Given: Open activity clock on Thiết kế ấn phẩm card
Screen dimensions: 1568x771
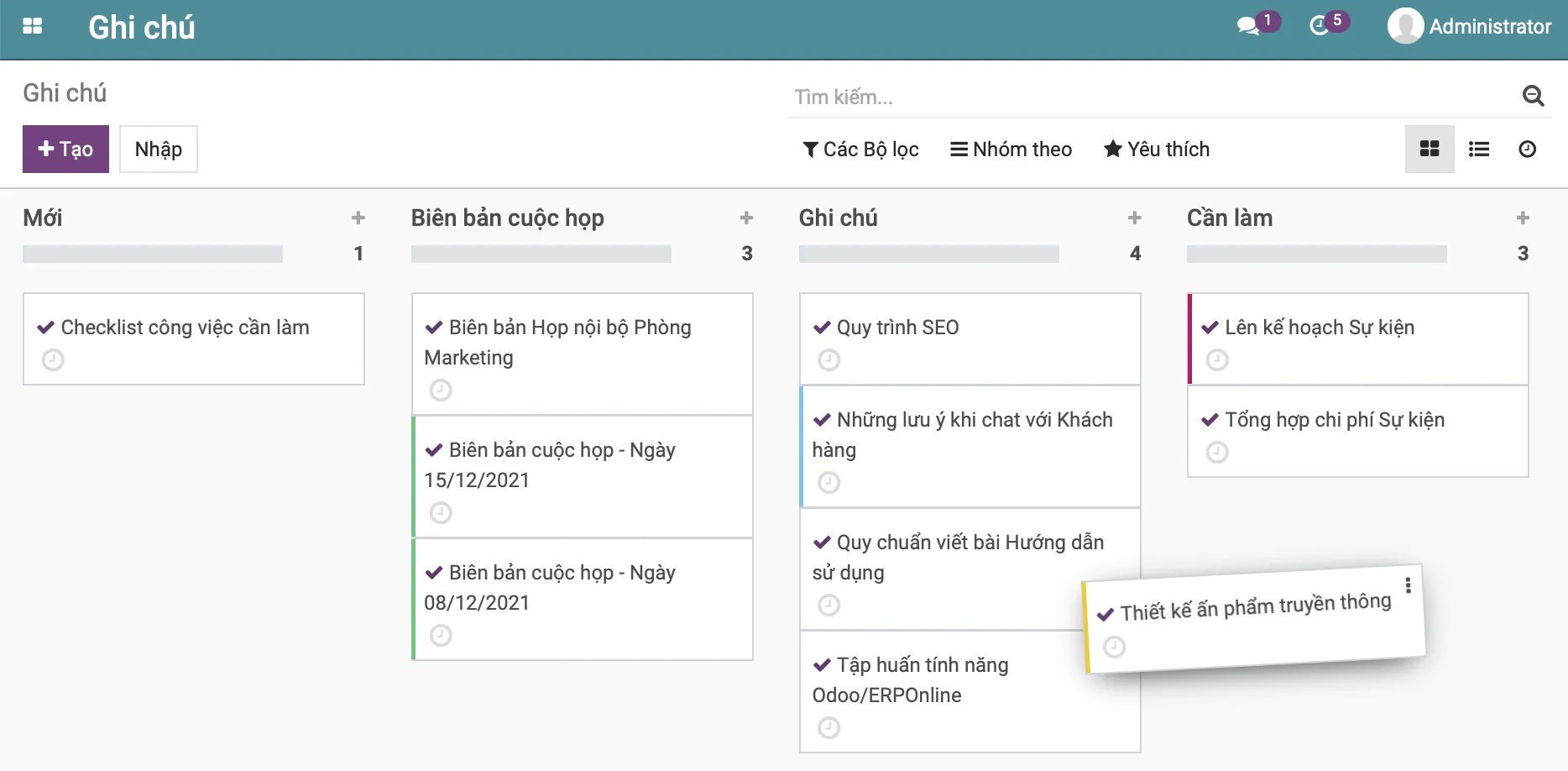Looking at the screenshot, I should [1114, 647].
